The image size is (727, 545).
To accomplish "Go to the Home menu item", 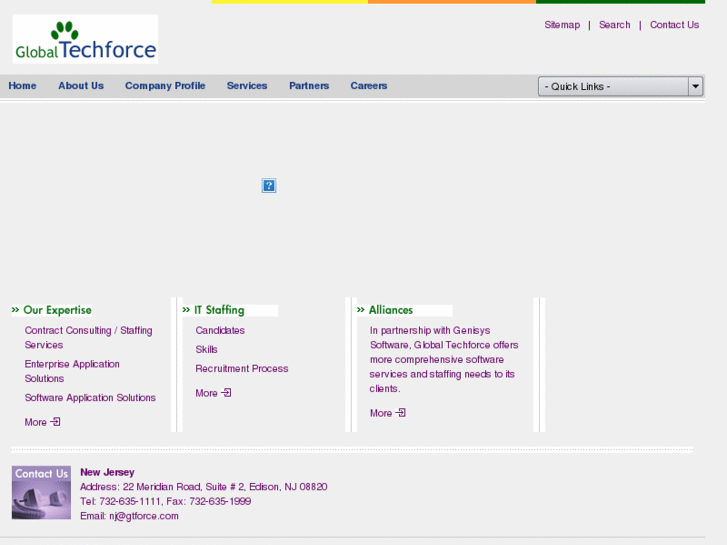I will click(x=22, y=86).
